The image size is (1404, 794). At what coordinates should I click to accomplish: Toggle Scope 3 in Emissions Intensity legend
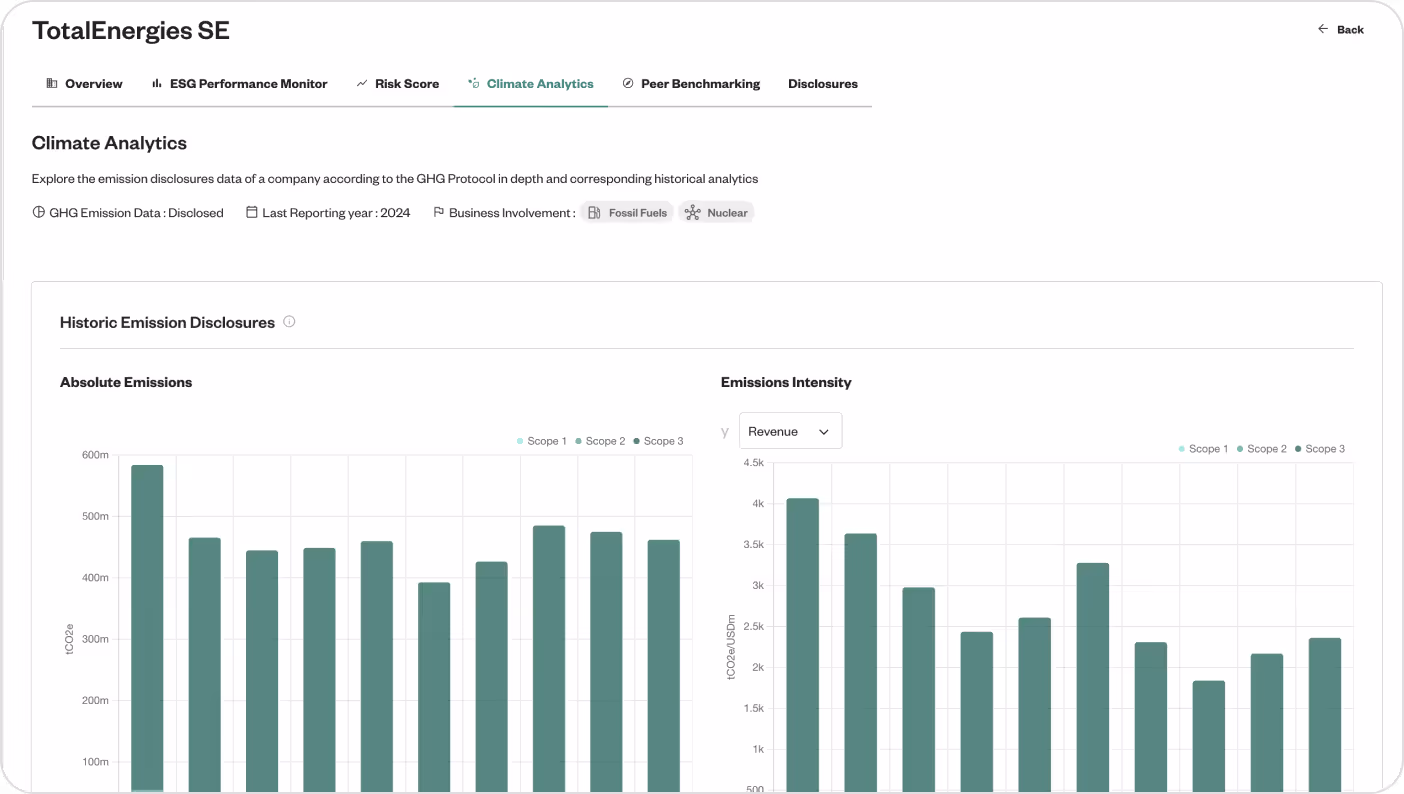click(1320, 449)
